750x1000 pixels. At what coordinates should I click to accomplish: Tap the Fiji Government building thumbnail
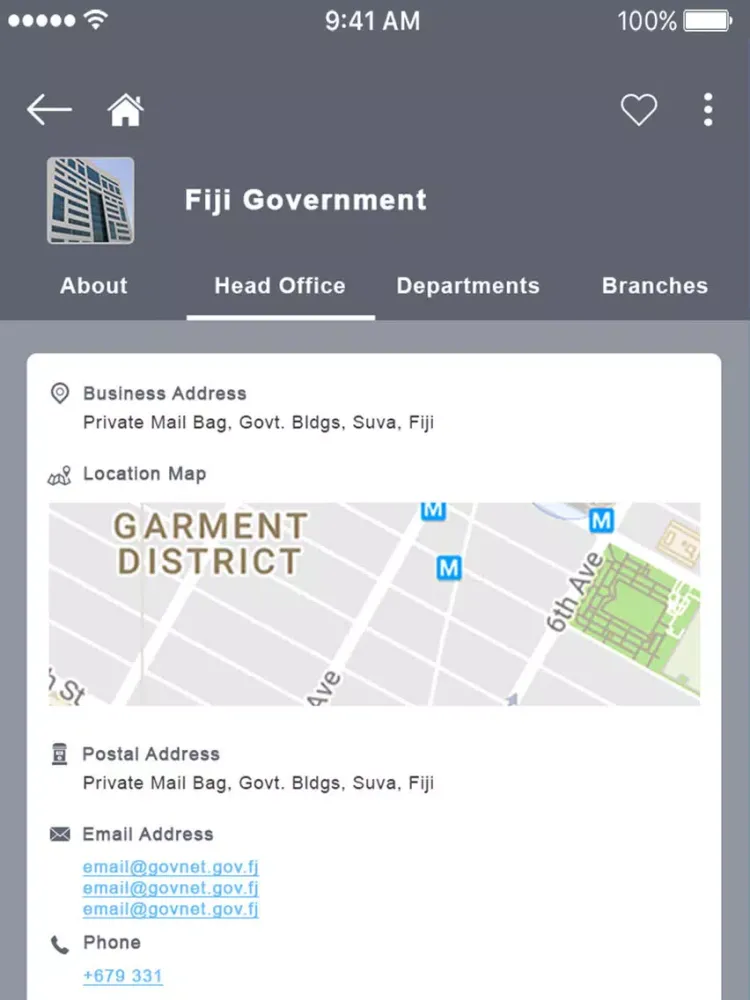click(x=91, y=200)
